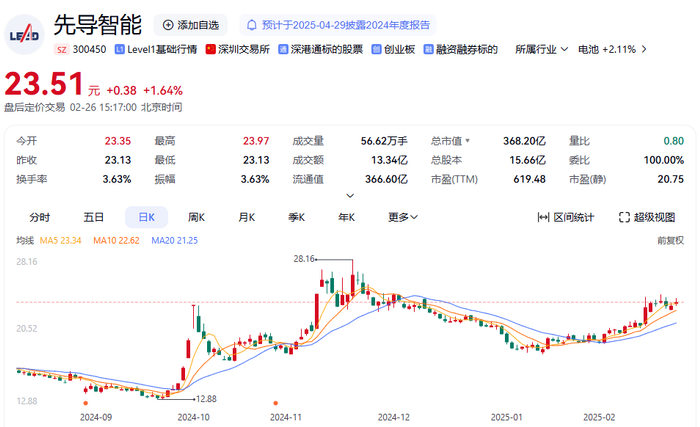Open the 前复权 adjustment selector

pos(671,241)
